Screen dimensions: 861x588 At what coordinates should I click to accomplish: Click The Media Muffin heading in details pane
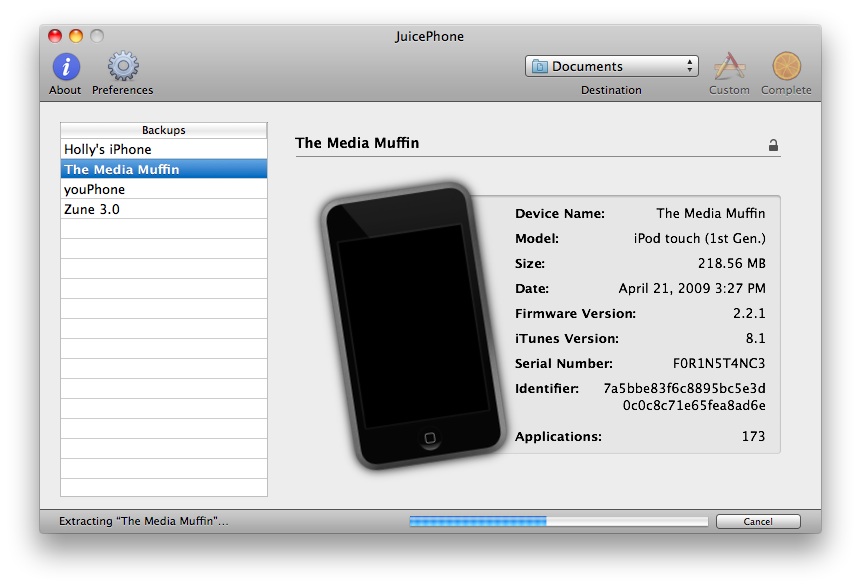tap(357, 143)
